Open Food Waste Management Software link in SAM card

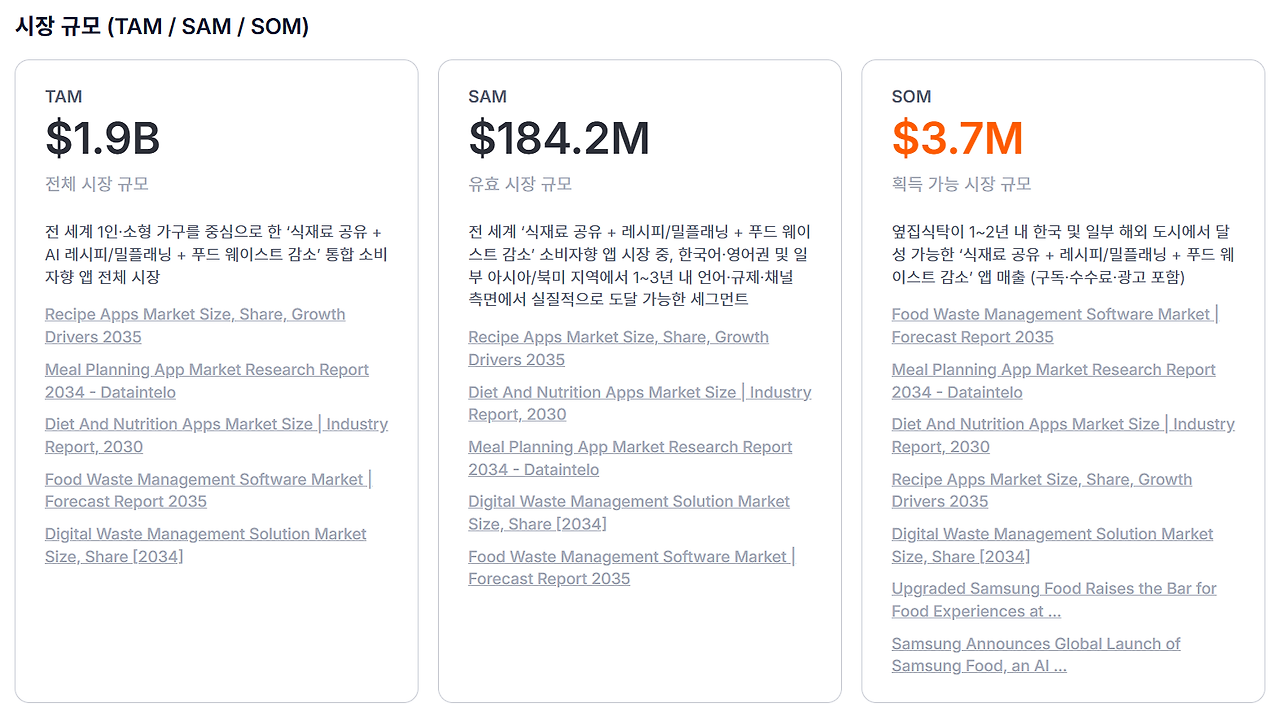coord(632,567)
